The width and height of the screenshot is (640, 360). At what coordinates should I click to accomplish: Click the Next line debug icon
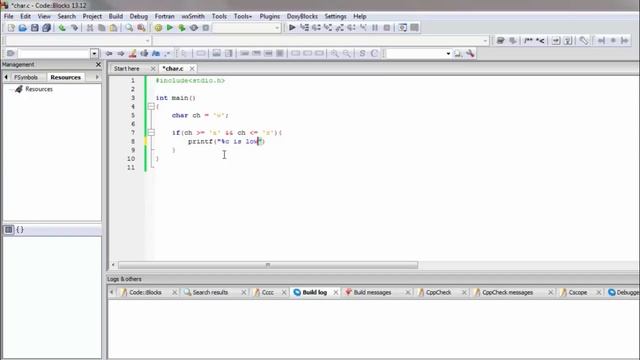(x=316, y=28)
